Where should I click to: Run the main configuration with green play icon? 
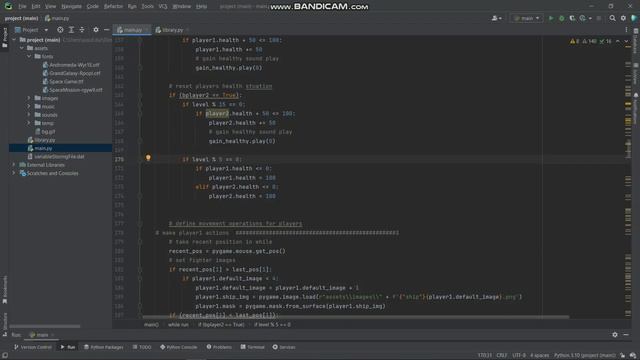551,18
